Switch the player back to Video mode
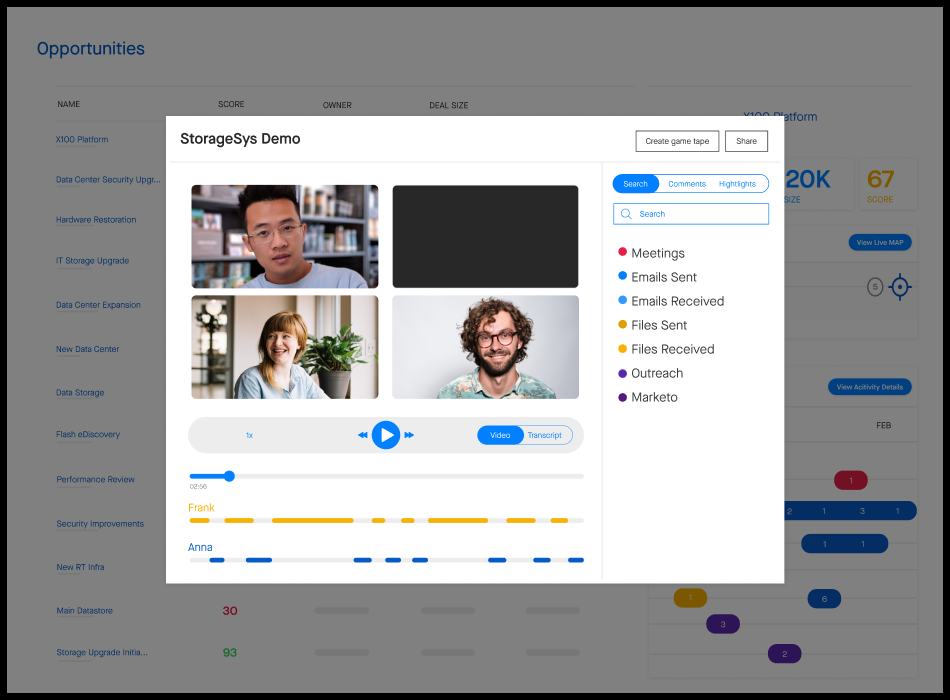 coord(500,435)
